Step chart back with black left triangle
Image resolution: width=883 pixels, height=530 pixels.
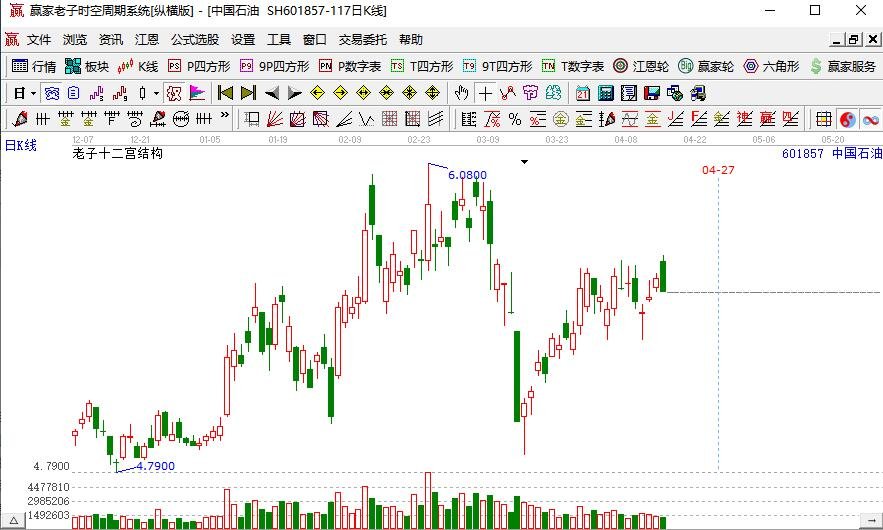[272, 93]
